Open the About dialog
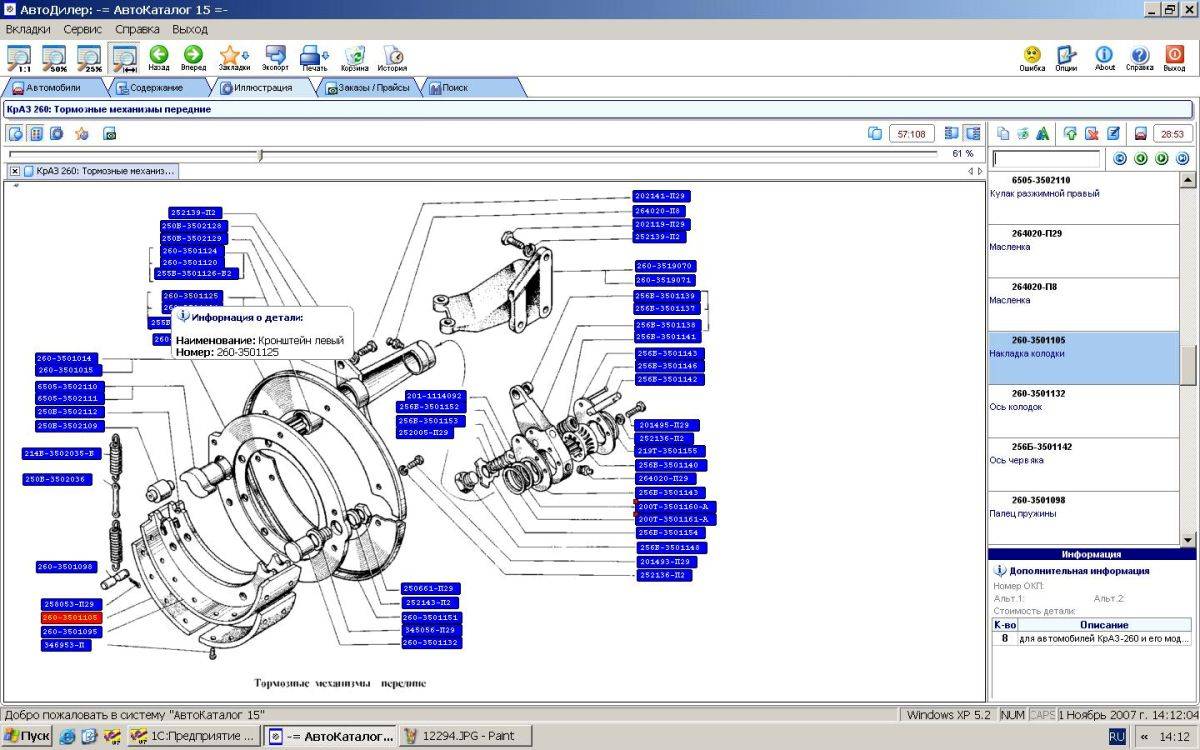The height and width of the screenshot is (750, 1200). tap(1104, 58)
